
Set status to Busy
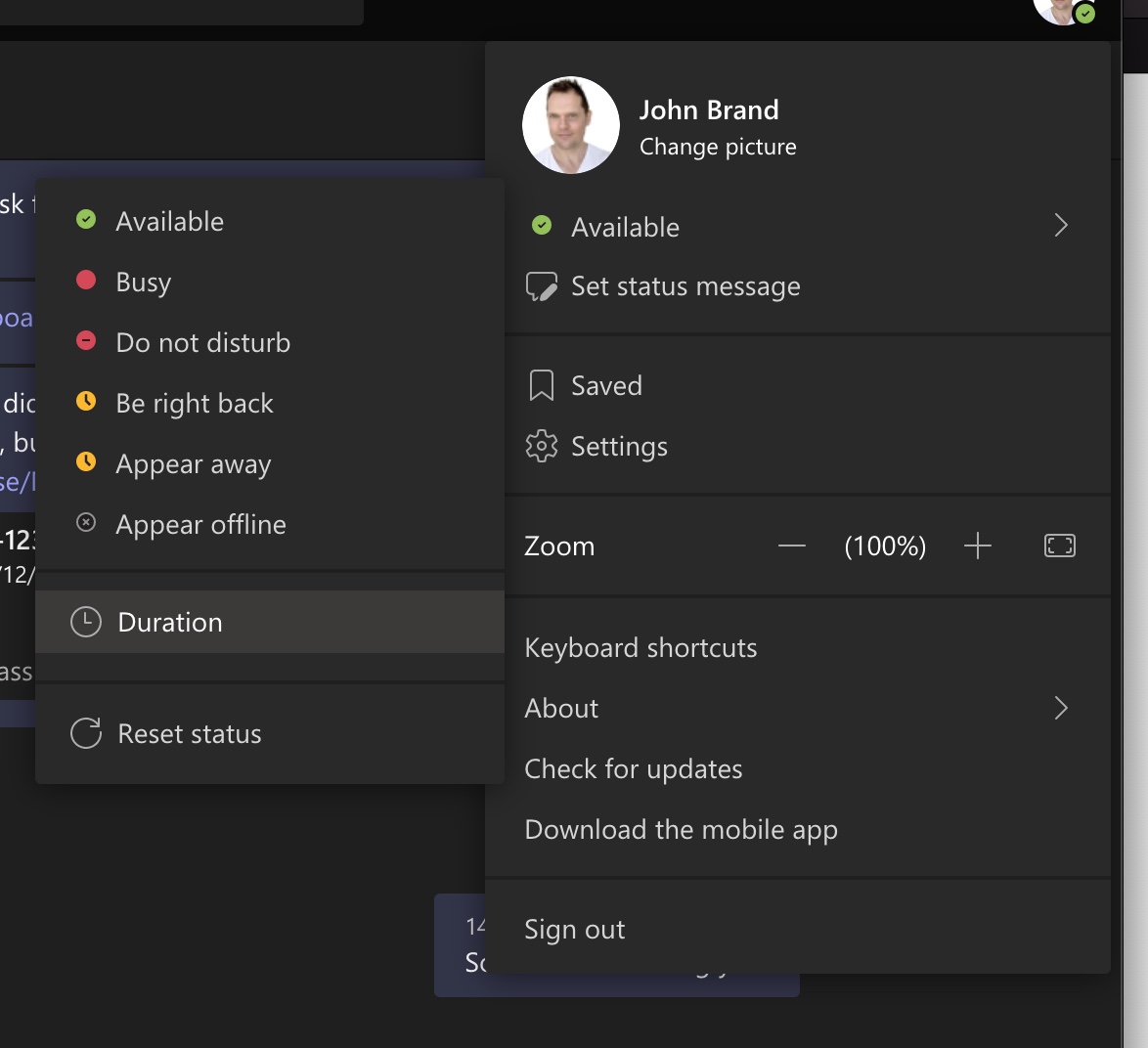coord(270,282)
